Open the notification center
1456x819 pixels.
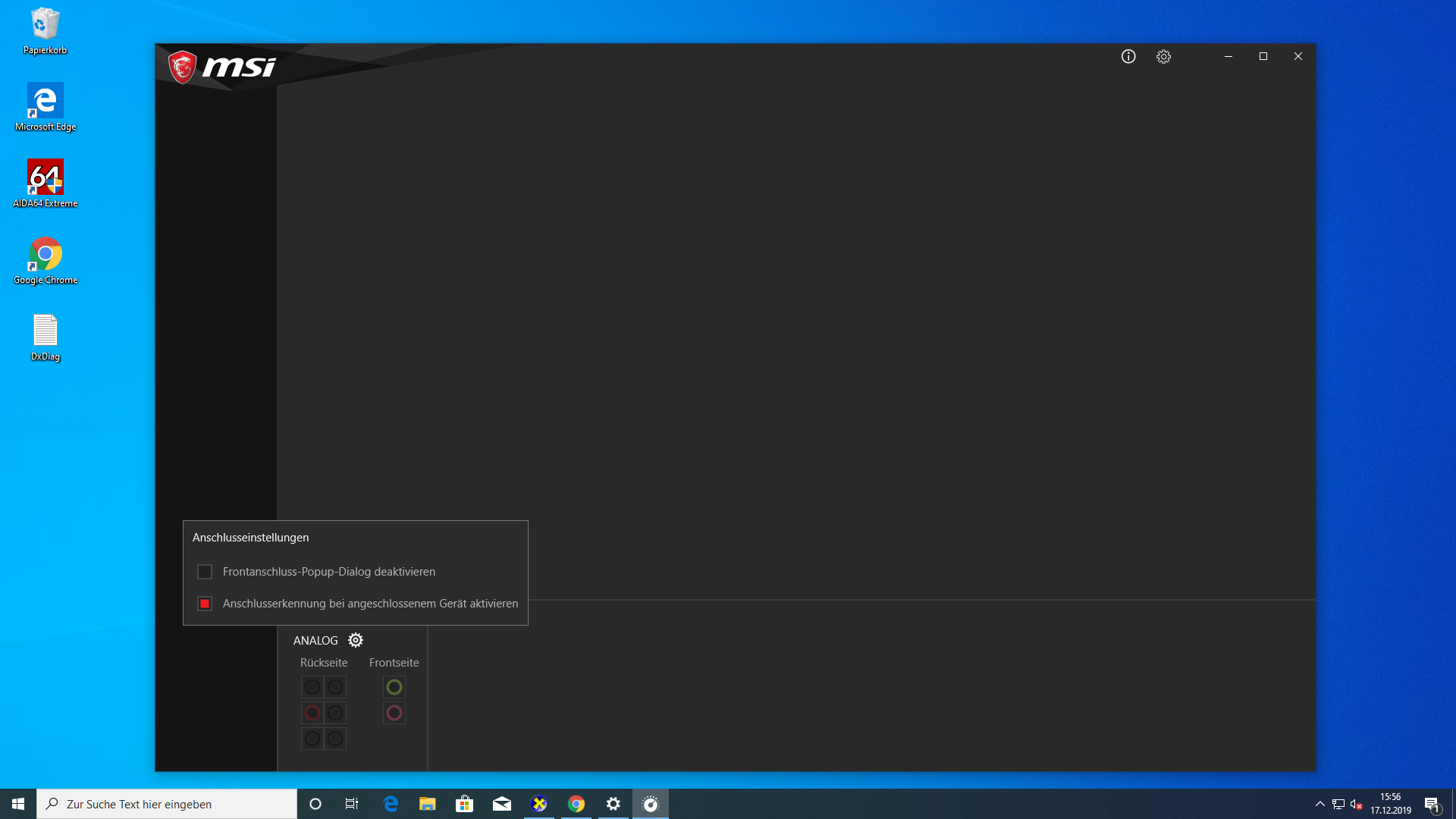pyautogui.click(x=1432, y=804)
